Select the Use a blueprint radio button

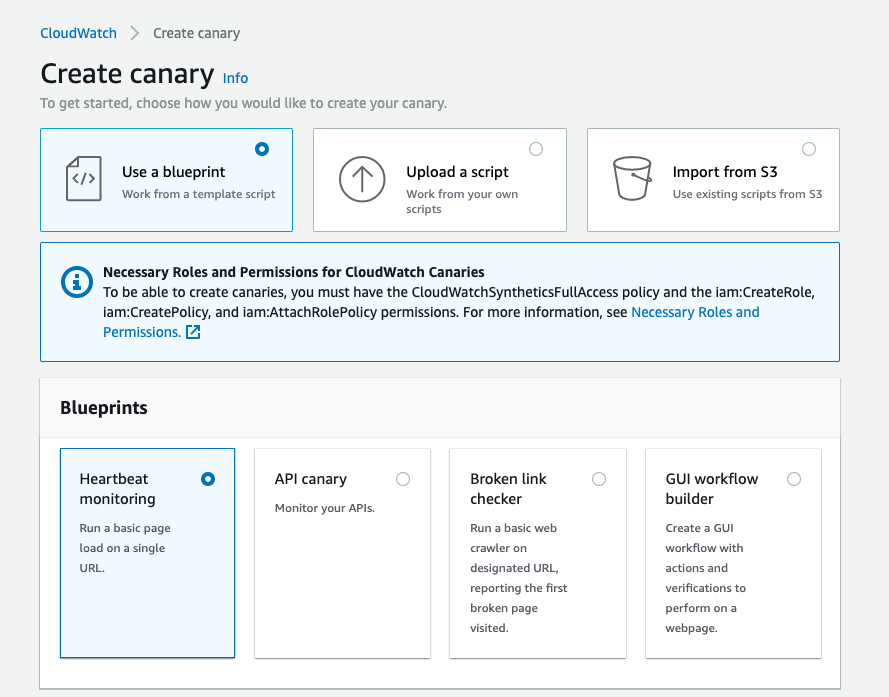click(262, 149)
